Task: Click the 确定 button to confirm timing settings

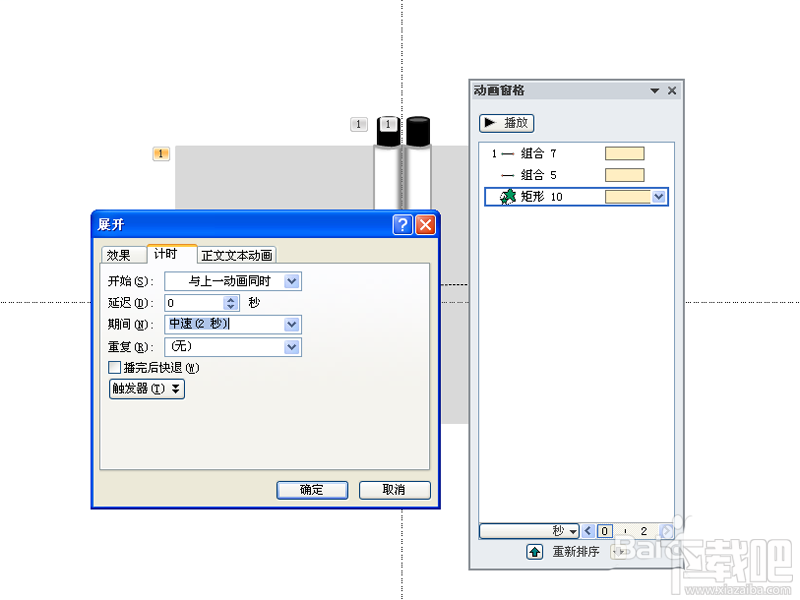Action: pyautogui.click(x=312, y=490)
